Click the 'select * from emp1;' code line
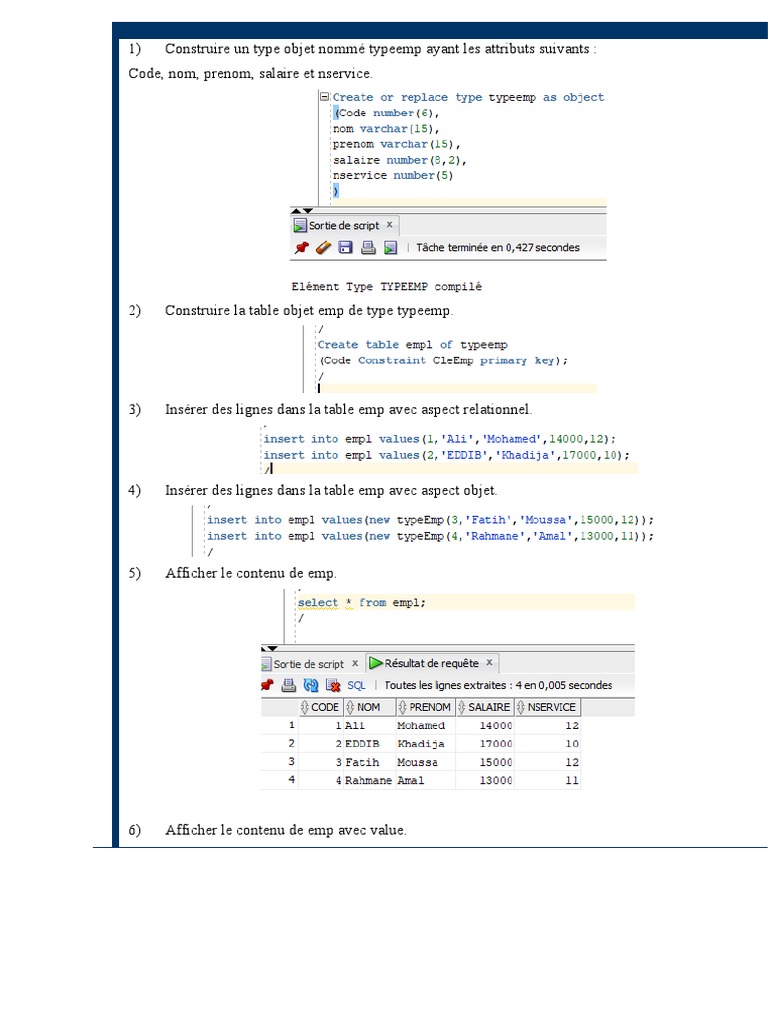 (361, 602)
